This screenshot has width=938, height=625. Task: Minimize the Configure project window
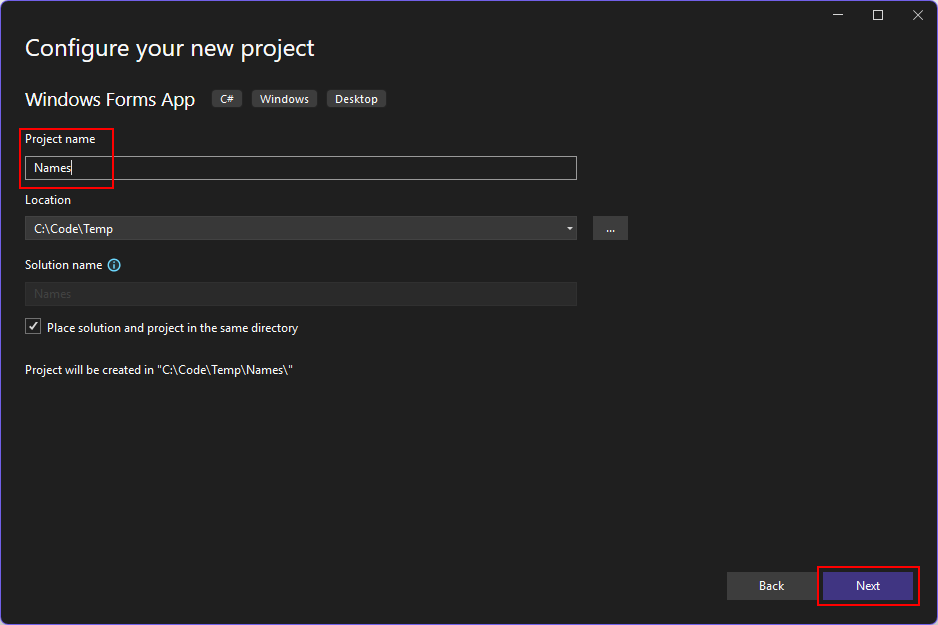pyautogui.click(x=838, y=15)
